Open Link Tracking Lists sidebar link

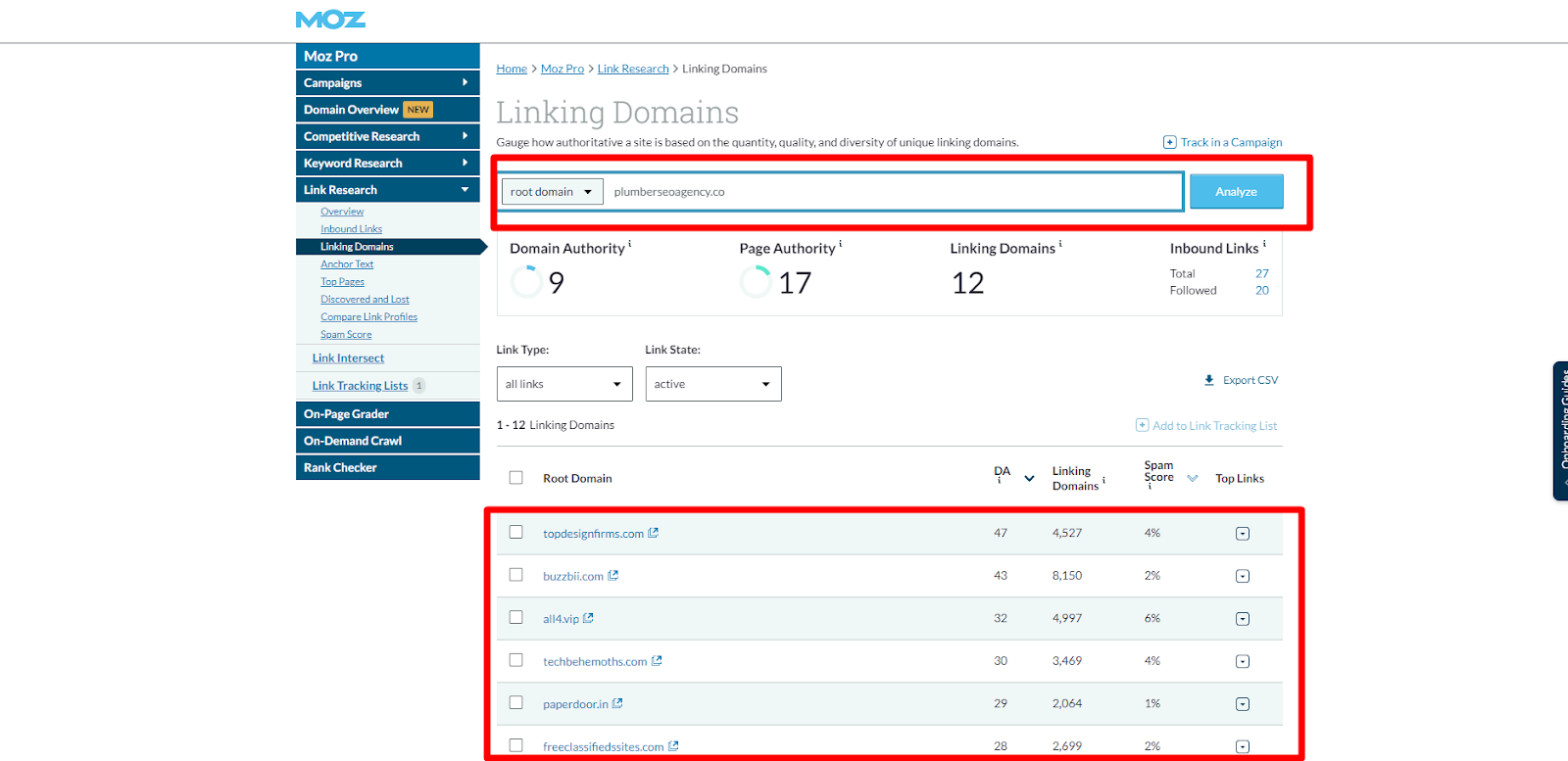click(x=360, y=386)
